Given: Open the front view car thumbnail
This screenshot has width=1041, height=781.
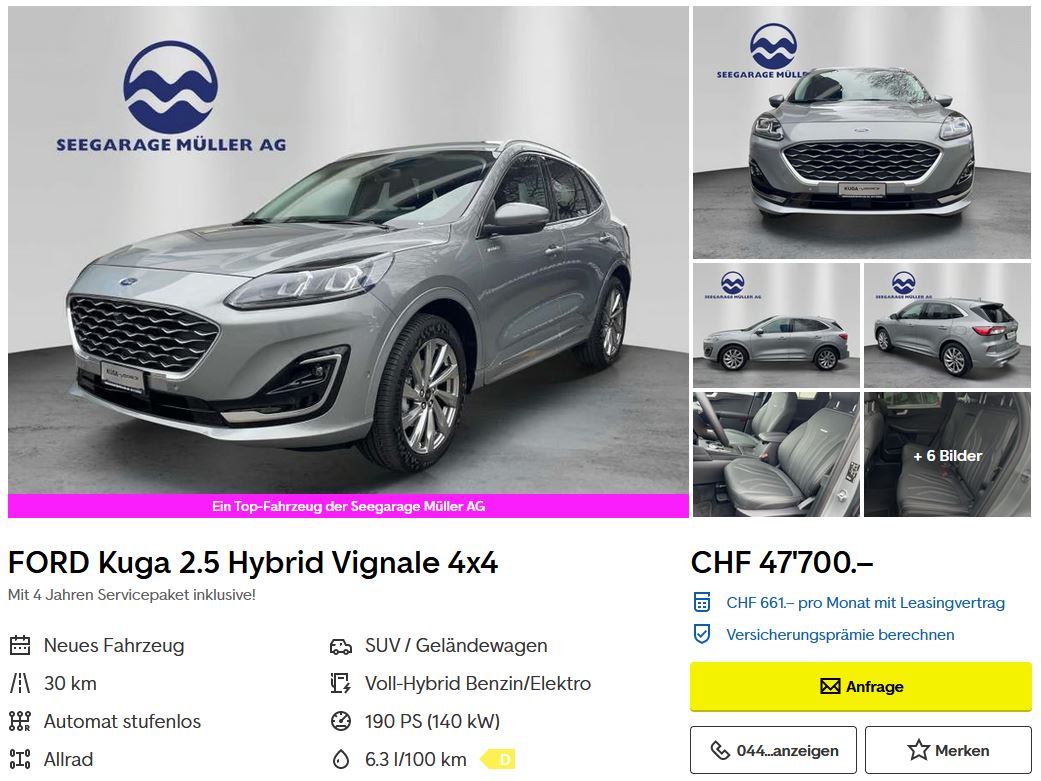Looking at the screenshot, I should click(862, 133).
